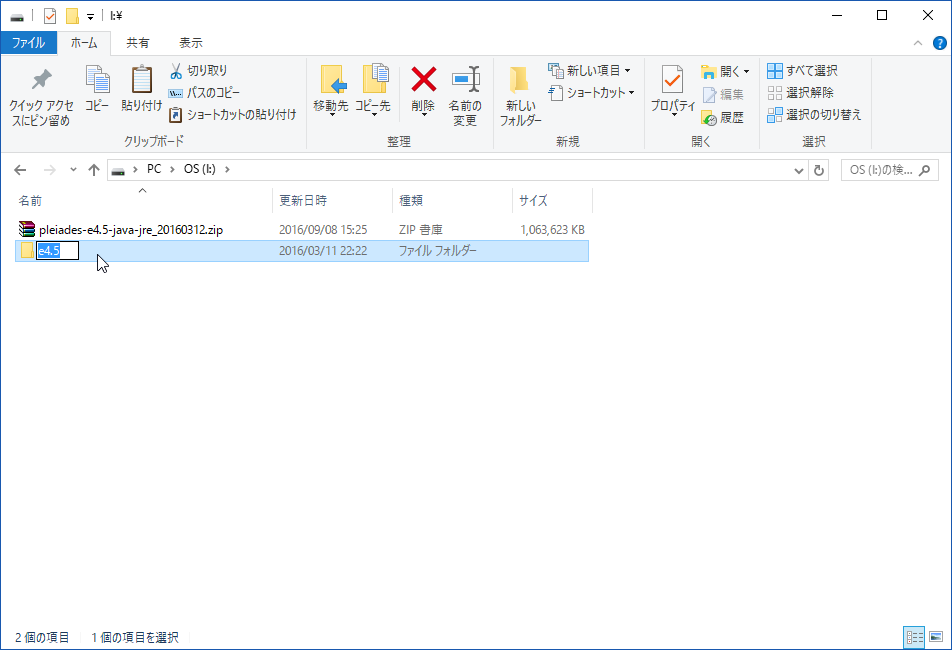Open recent locations dropdown arrow
The height and width of the screenshot is (650, 952).
click(73, 170)
